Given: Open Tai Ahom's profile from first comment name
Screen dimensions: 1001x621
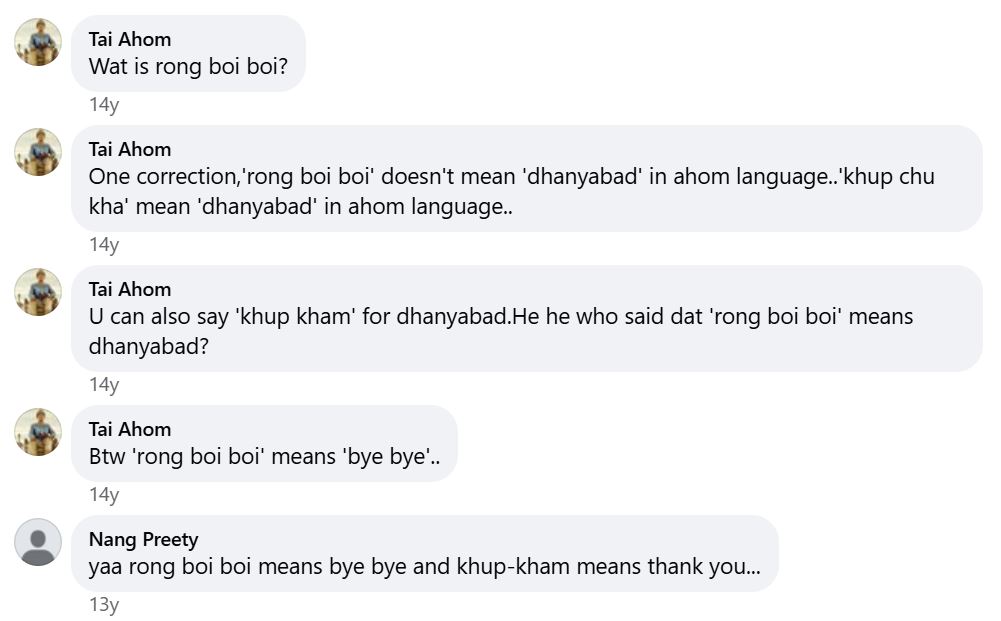Looking at the screenshot, I should [130, 39].
